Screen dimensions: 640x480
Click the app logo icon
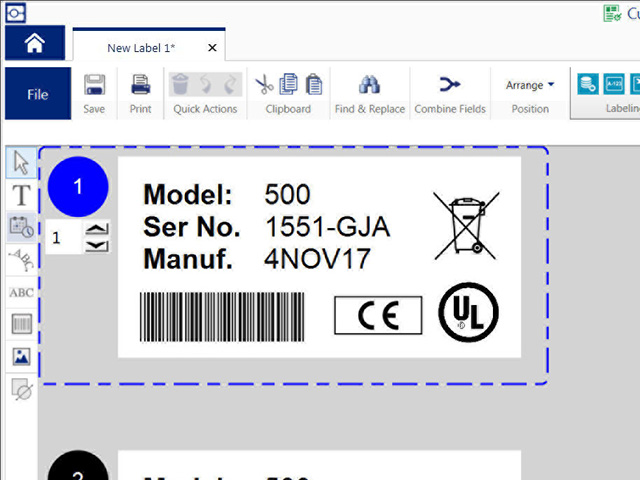click(x=16, y=13)
